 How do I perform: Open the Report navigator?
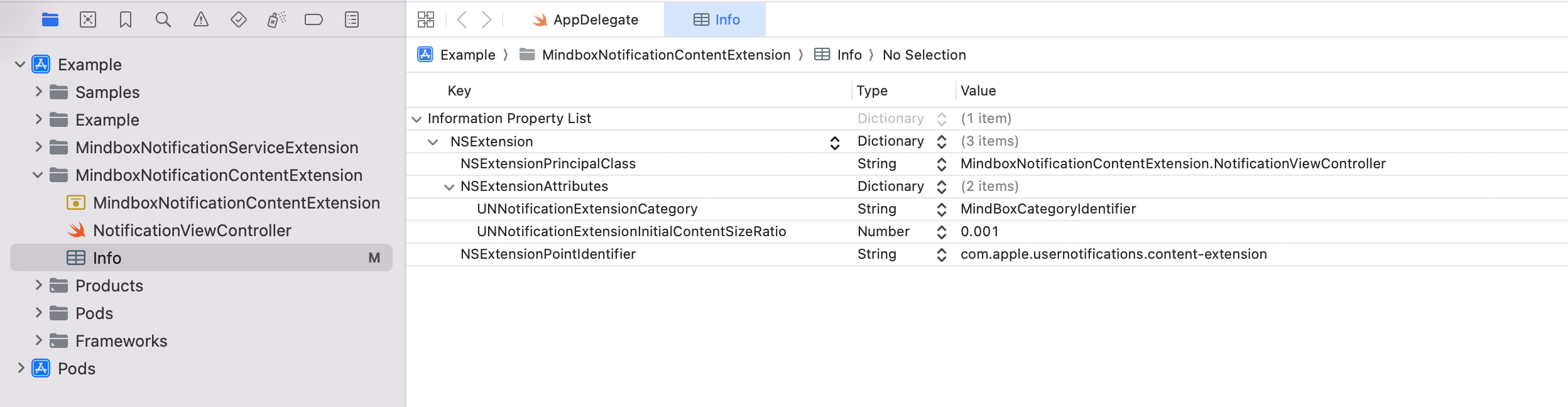[x=352, y=20]
